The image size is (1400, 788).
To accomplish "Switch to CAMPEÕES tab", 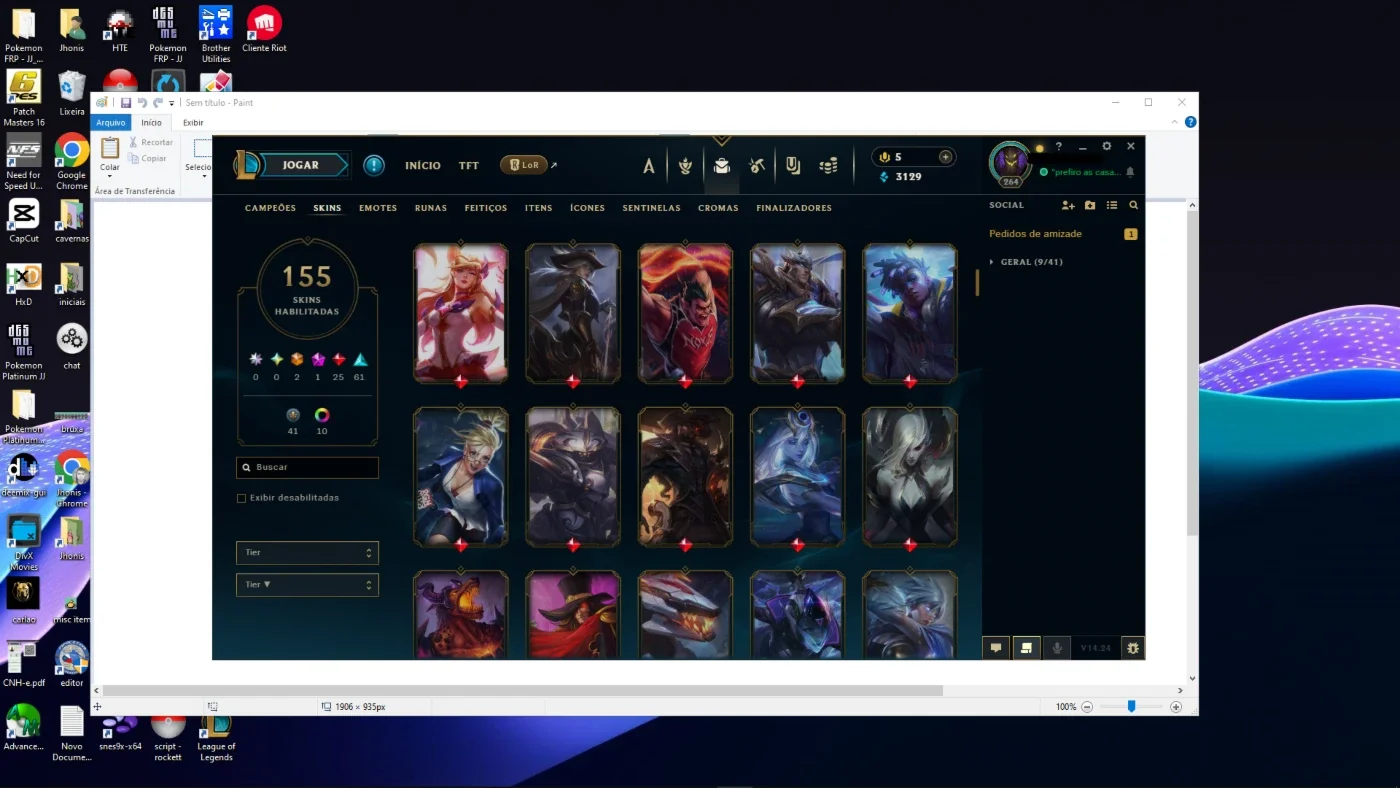I will click(271, 208).
